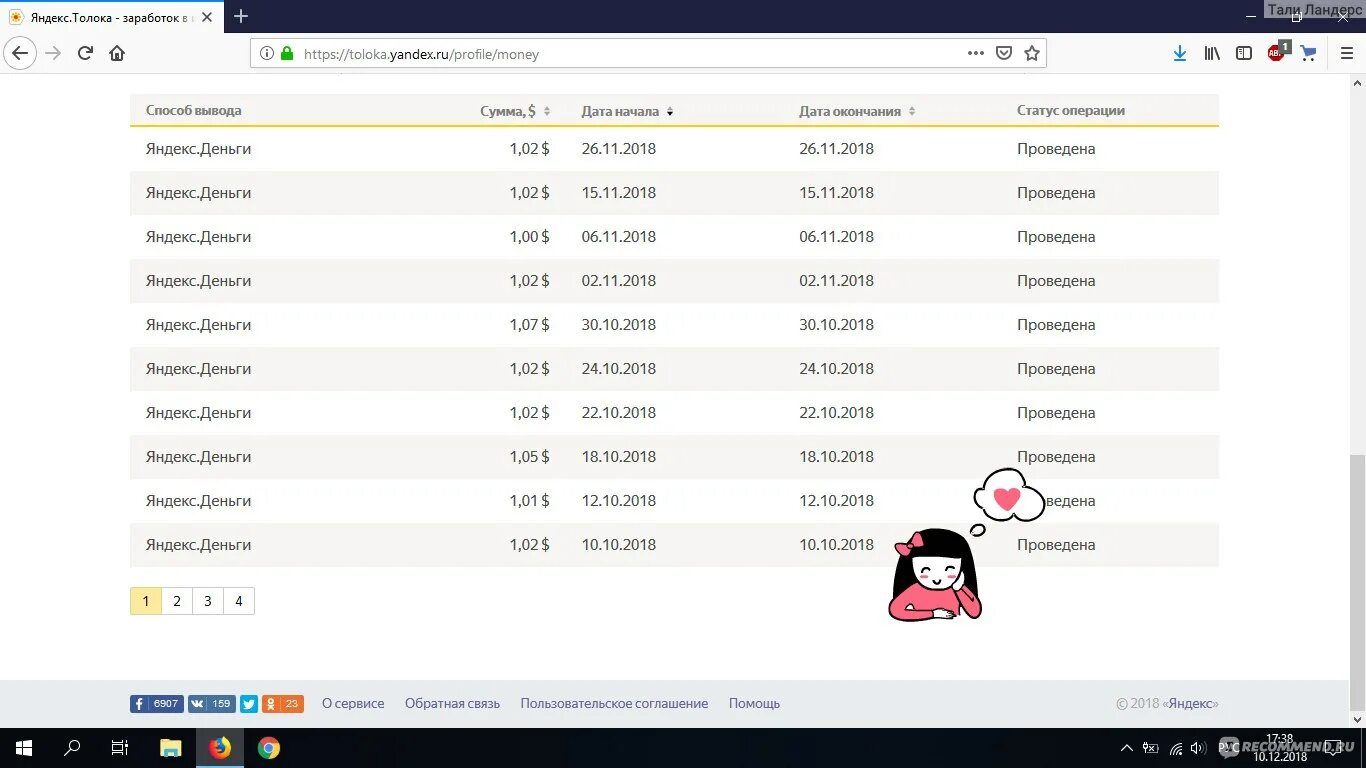Click the volume icon in system tray
The image size is (1366, 768).
pos(1198,748)
